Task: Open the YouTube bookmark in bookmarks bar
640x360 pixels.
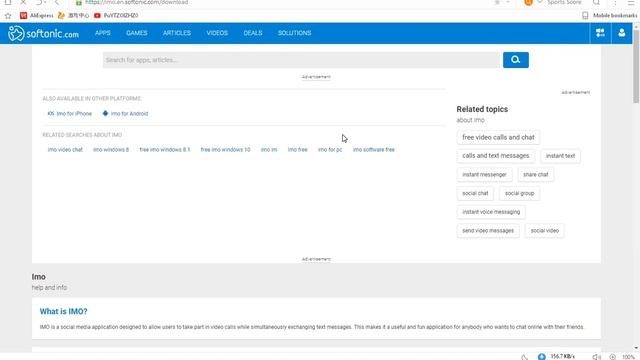Action: 116,16
